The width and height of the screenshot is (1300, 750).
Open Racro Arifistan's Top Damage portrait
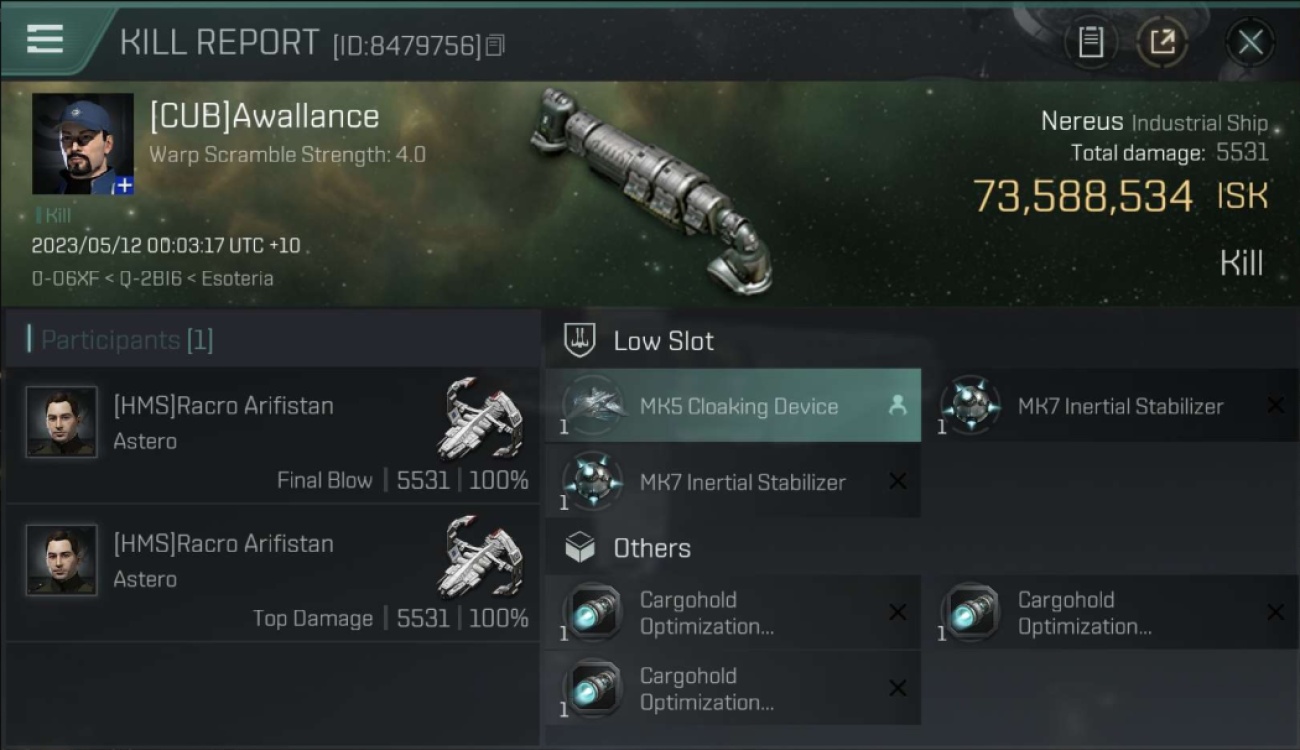pyautogui.click(x=62, y=560)
